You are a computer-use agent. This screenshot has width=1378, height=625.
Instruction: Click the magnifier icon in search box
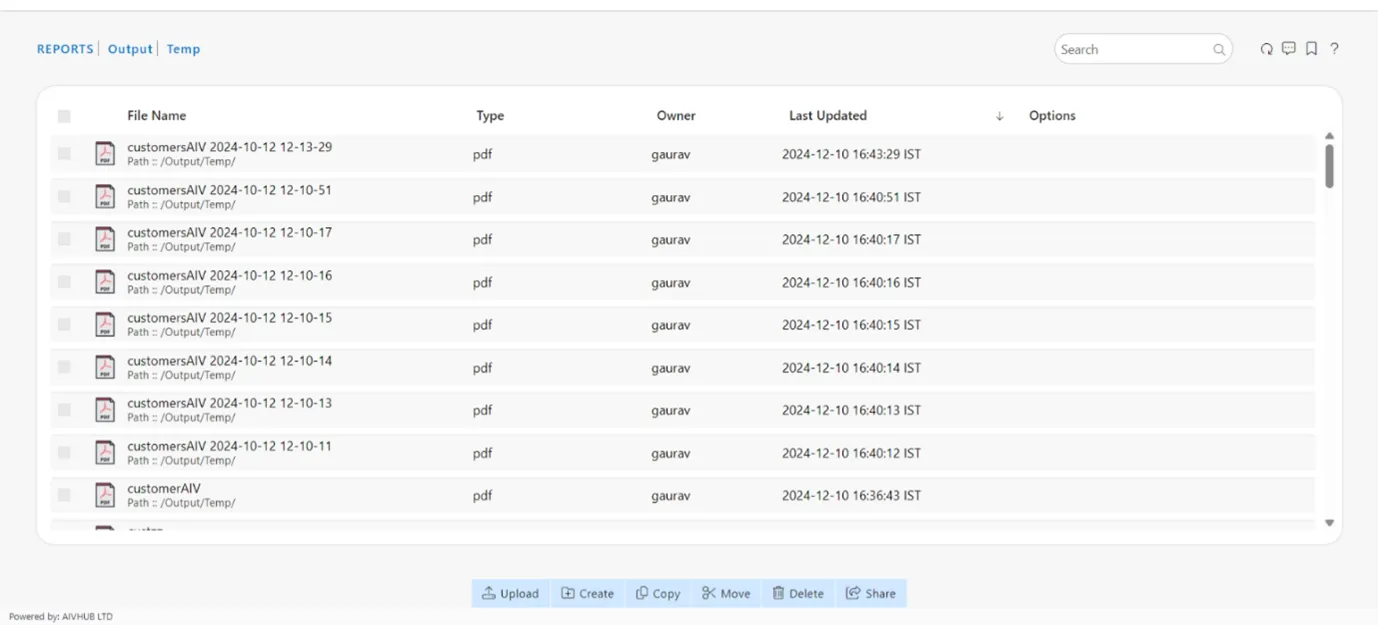[x=1219, y=50]
